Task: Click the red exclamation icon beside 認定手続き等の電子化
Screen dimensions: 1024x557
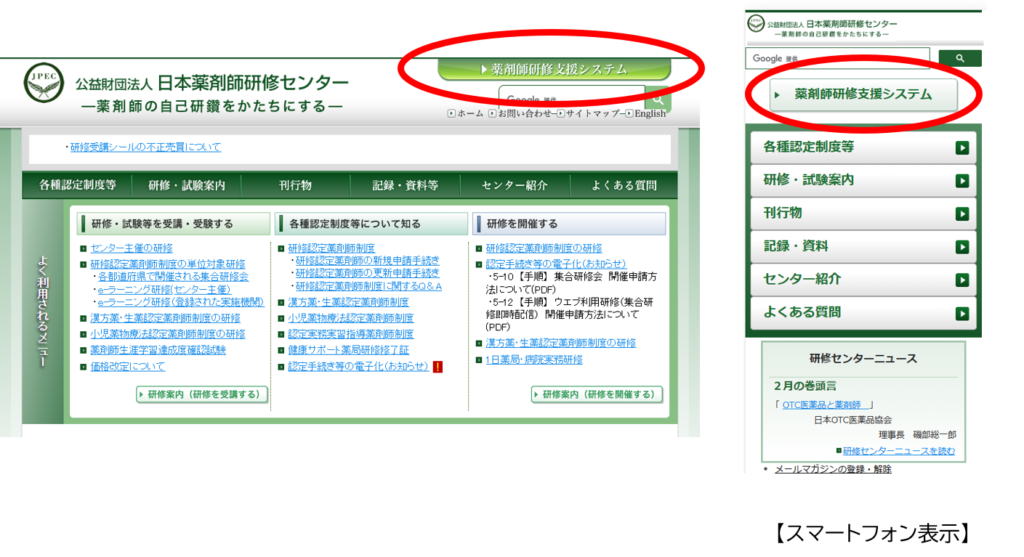Action: (x=438, y=367)
